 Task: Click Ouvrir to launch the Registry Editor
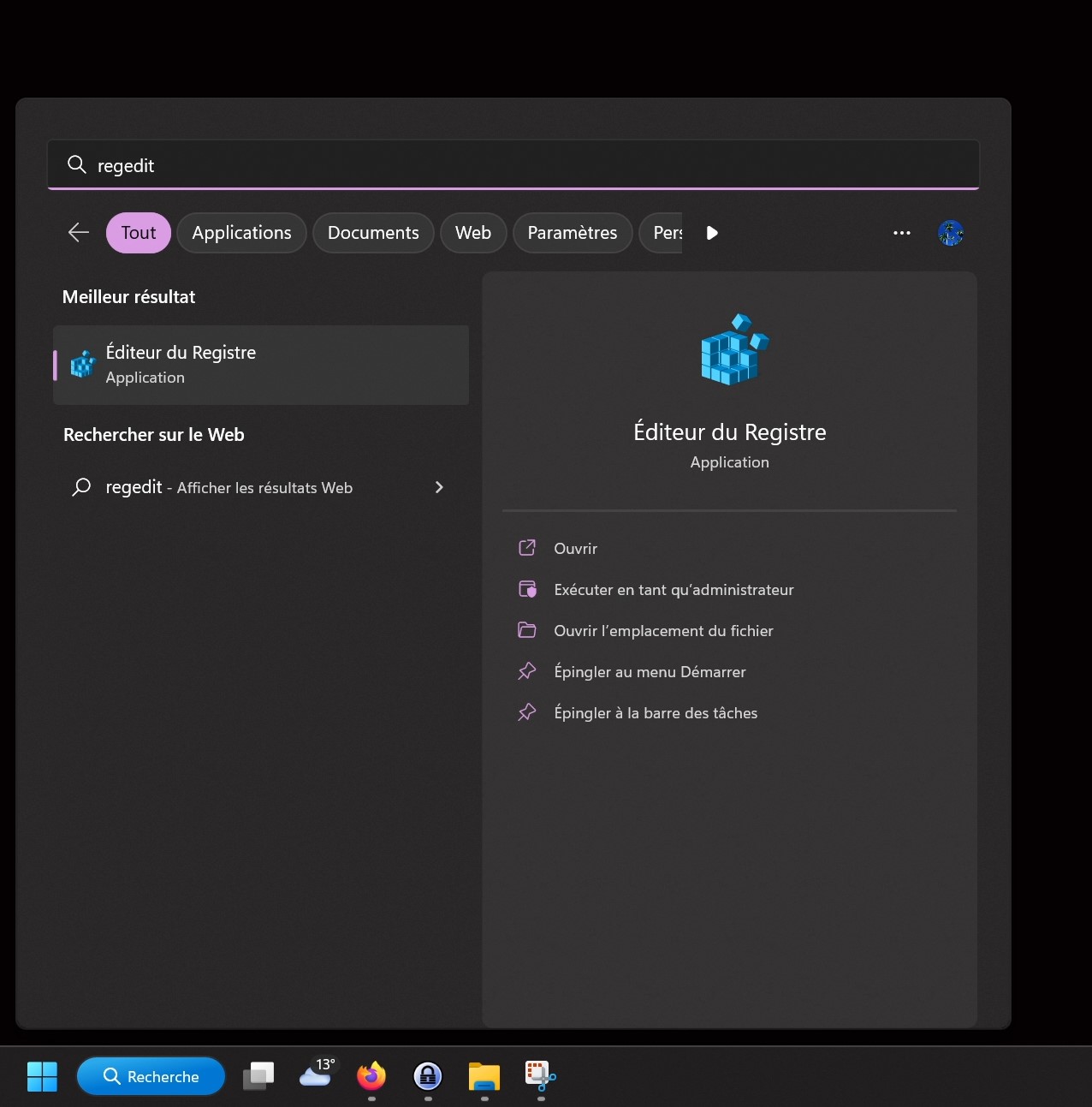[575, 549]
